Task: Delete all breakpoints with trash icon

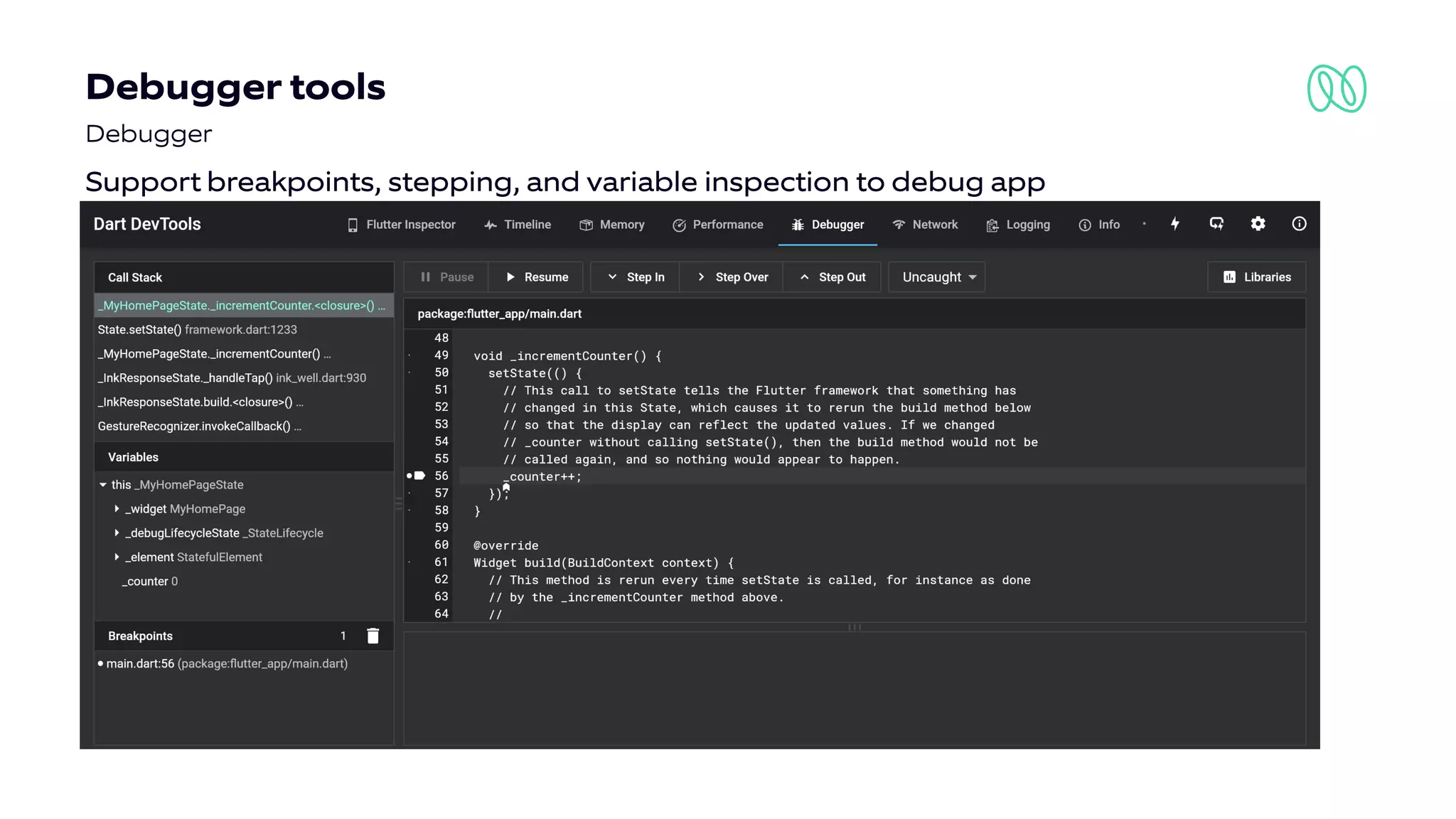Action: [x=373, y=636]
